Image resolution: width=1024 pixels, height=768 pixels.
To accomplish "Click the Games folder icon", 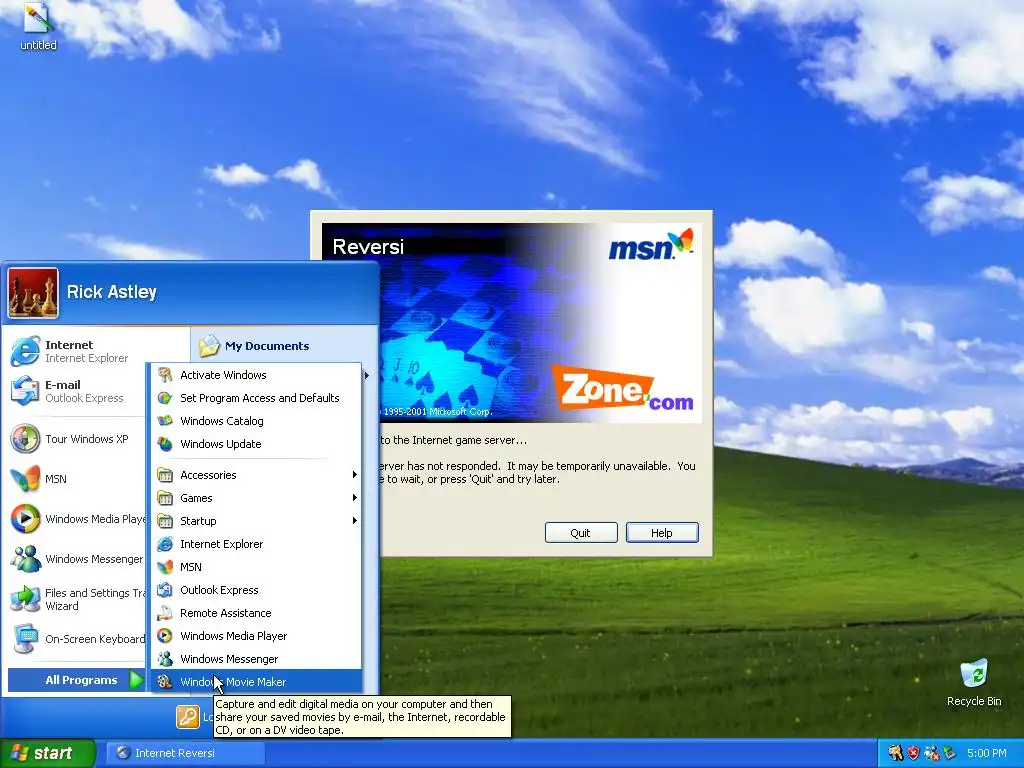I will pyautogui.click(x=165, y=498).
